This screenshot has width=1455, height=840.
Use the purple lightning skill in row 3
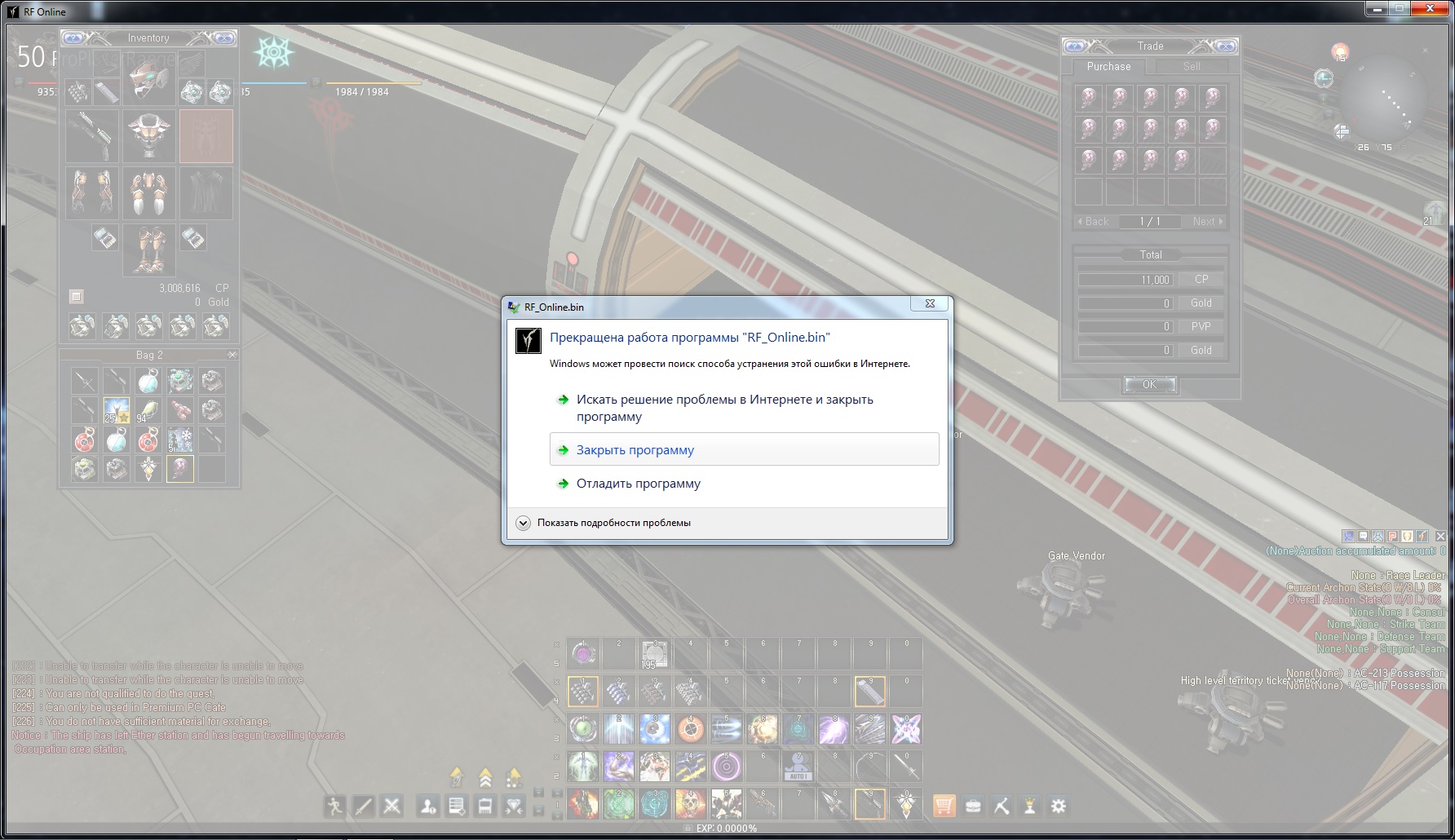pyautogui.click(x=834, y=729)
